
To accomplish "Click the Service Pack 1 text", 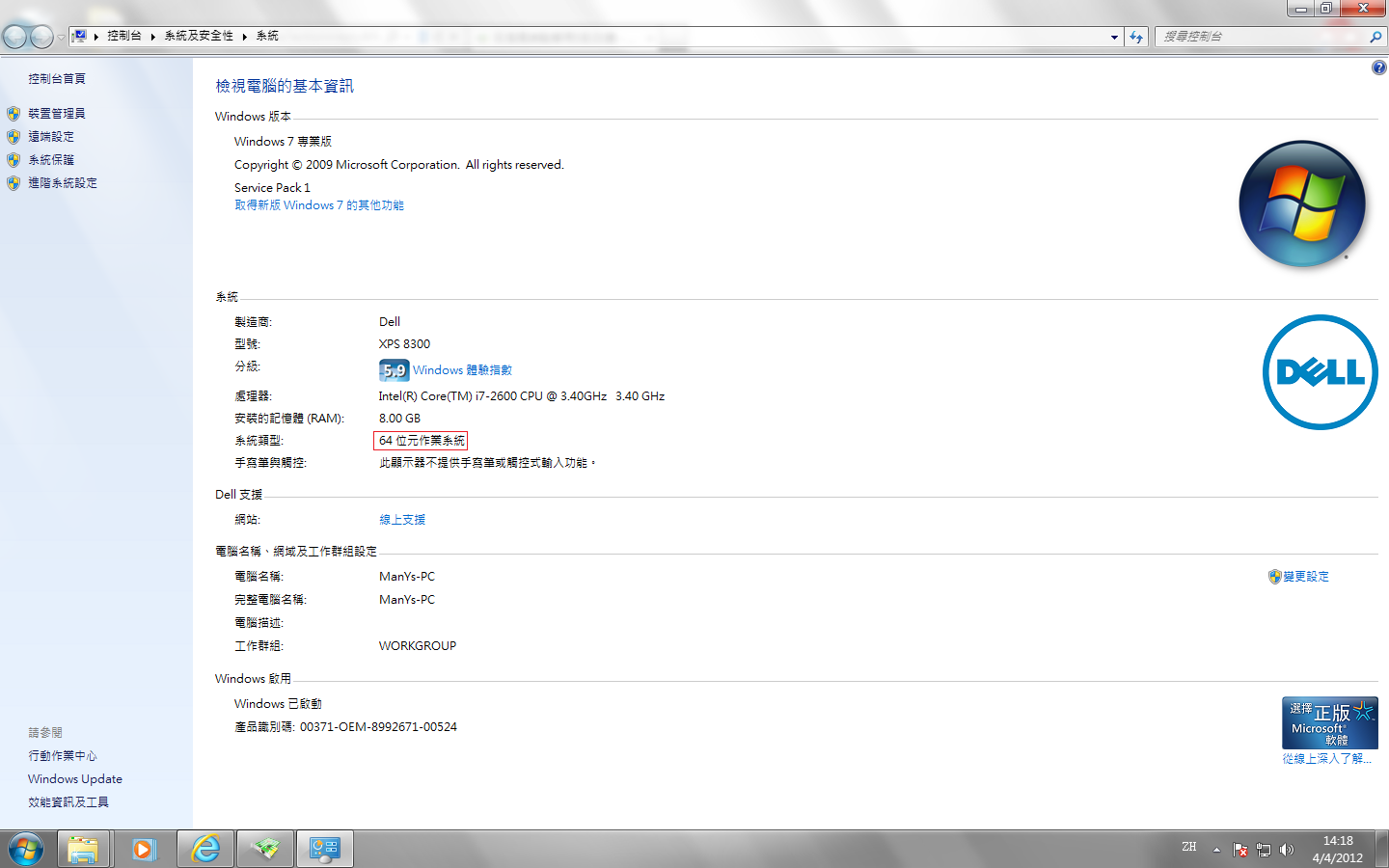I will [x=272, y=188].
